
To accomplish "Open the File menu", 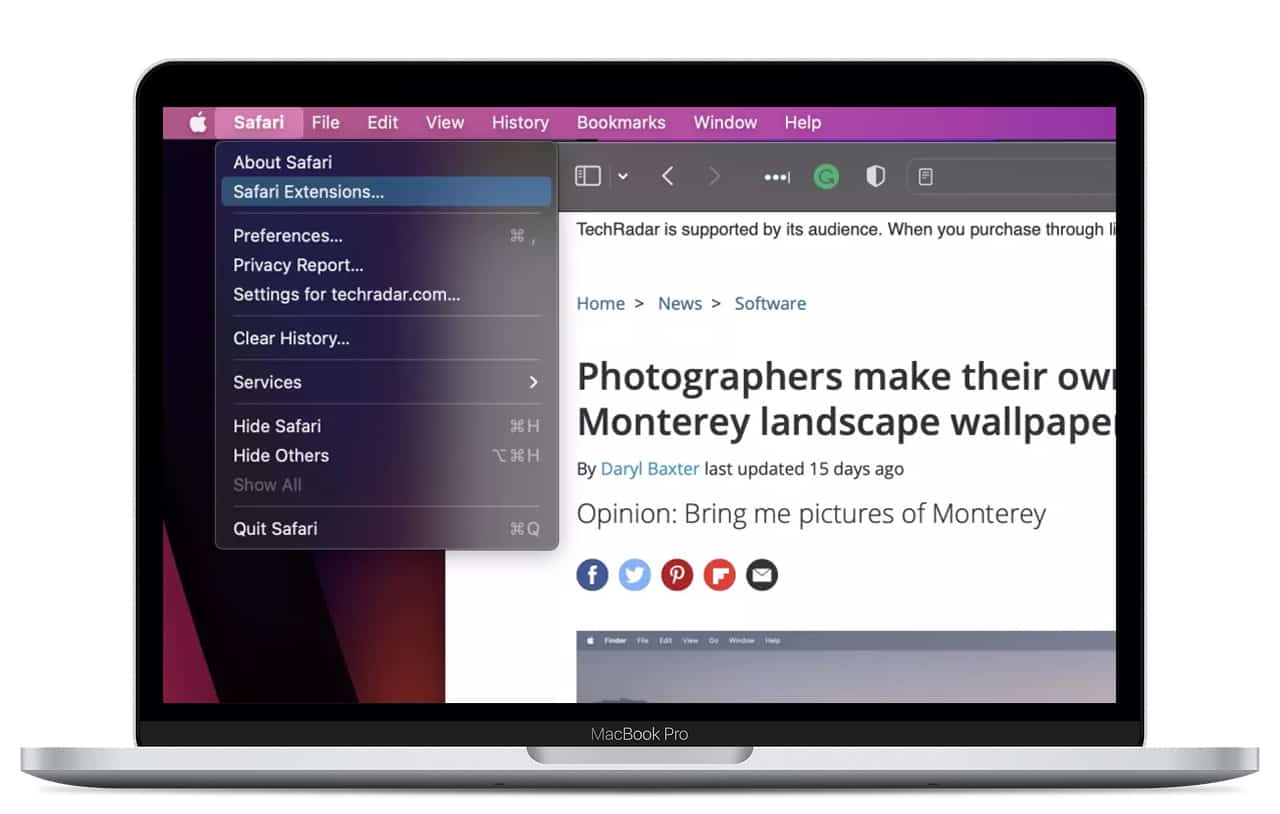I will pyautogui.click(x=325, y=122).
